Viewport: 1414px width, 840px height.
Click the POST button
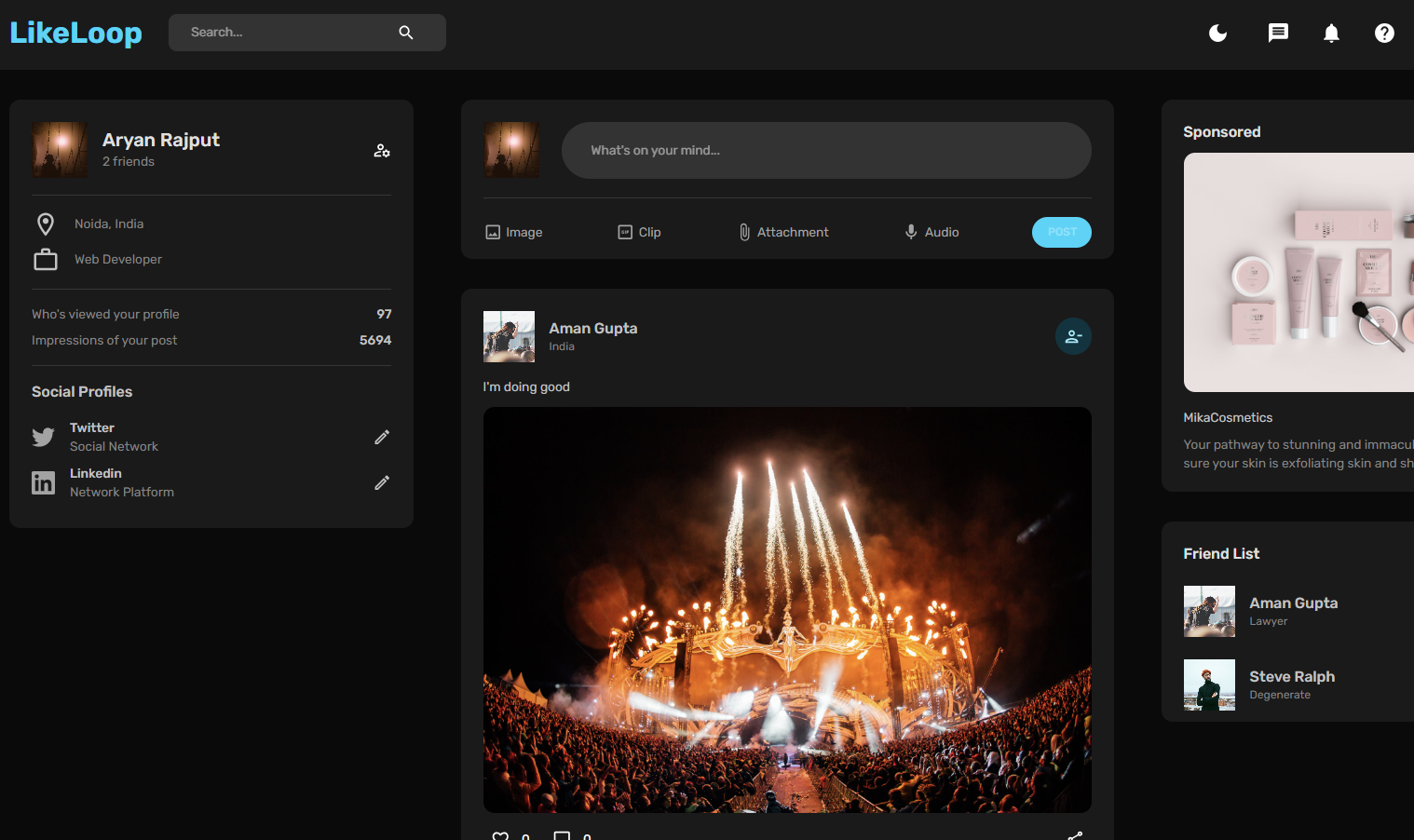pos(1062,232)
